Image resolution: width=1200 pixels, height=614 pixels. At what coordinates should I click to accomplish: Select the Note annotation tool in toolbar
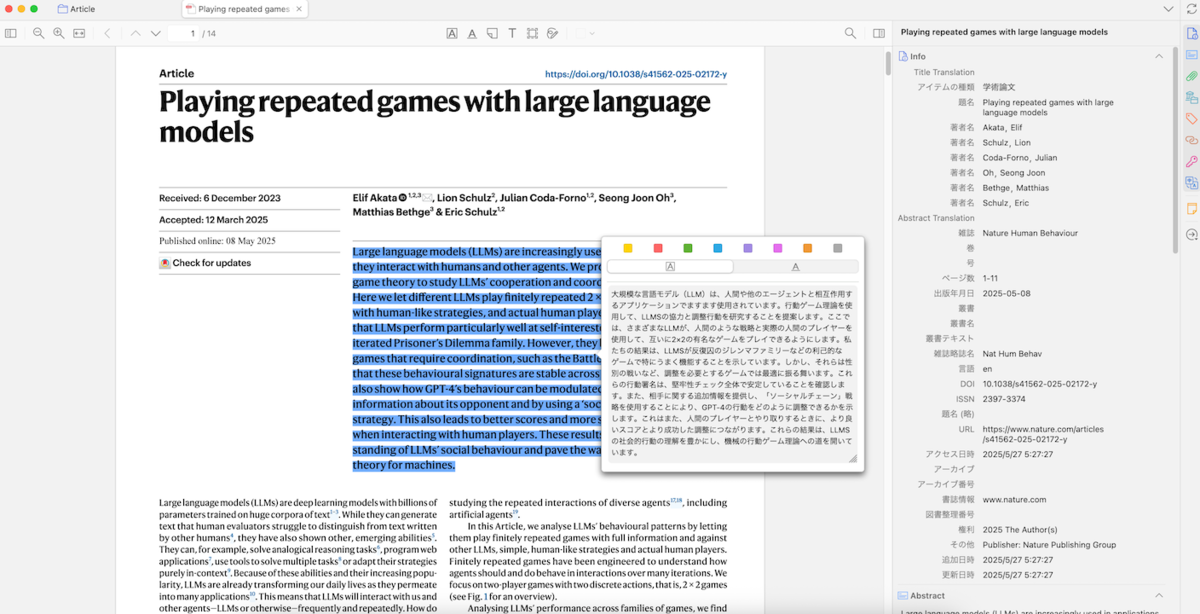[492, 33]
